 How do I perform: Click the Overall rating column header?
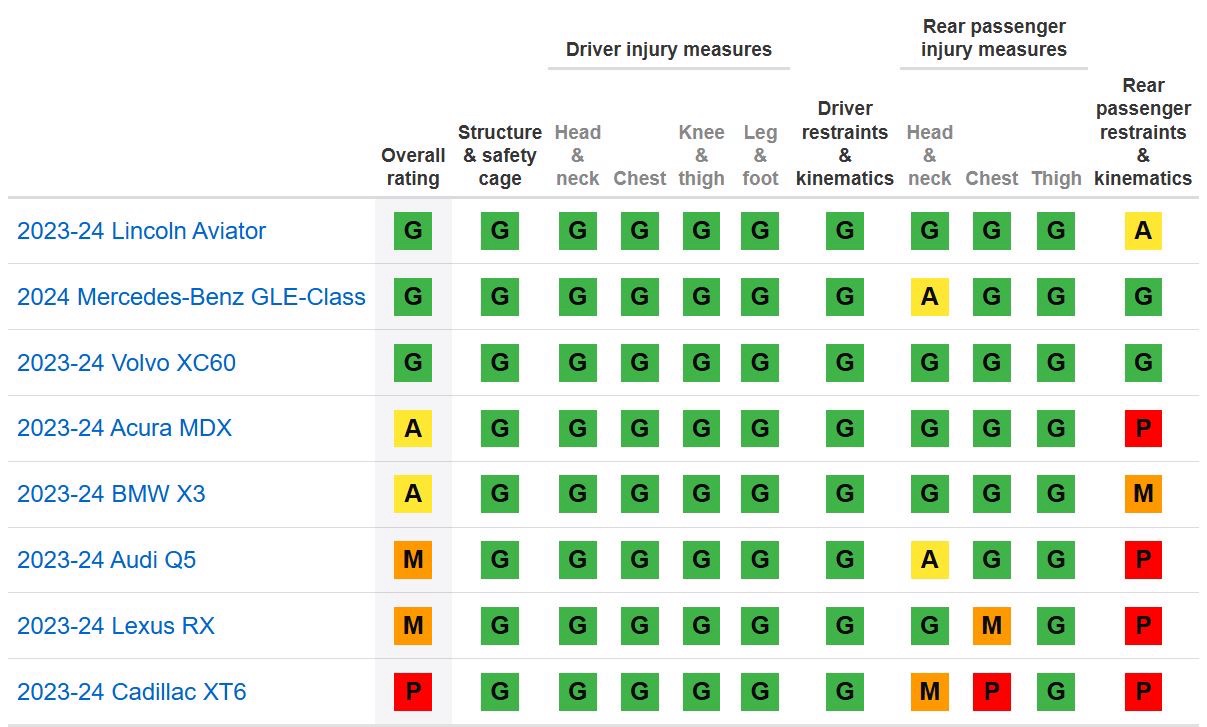pyautogui.click(x=413, y=167)
